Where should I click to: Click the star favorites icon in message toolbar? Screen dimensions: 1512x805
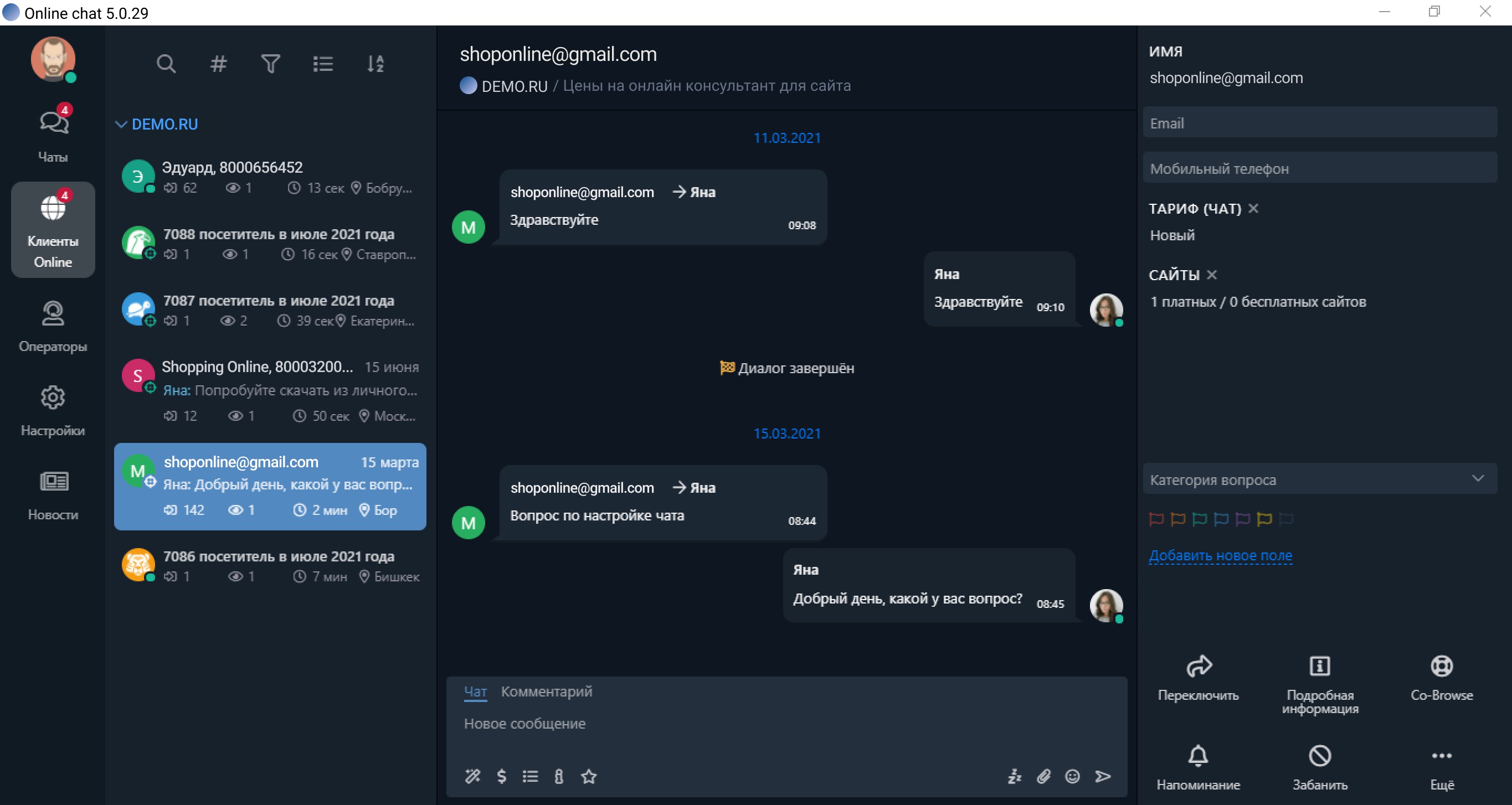coord(589,776)
